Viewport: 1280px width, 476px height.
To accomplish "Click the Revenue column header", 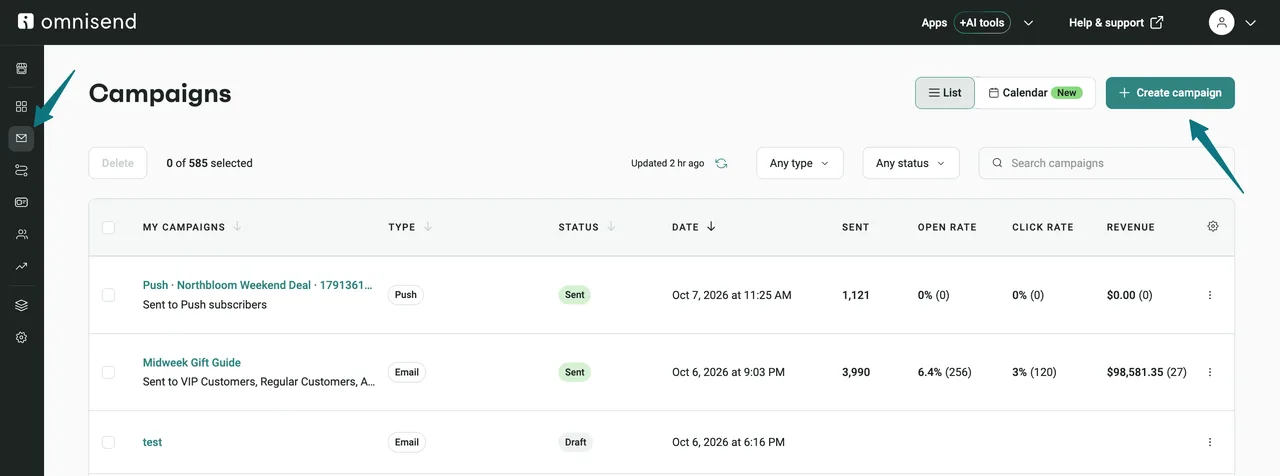I will tap(1131, 227).
